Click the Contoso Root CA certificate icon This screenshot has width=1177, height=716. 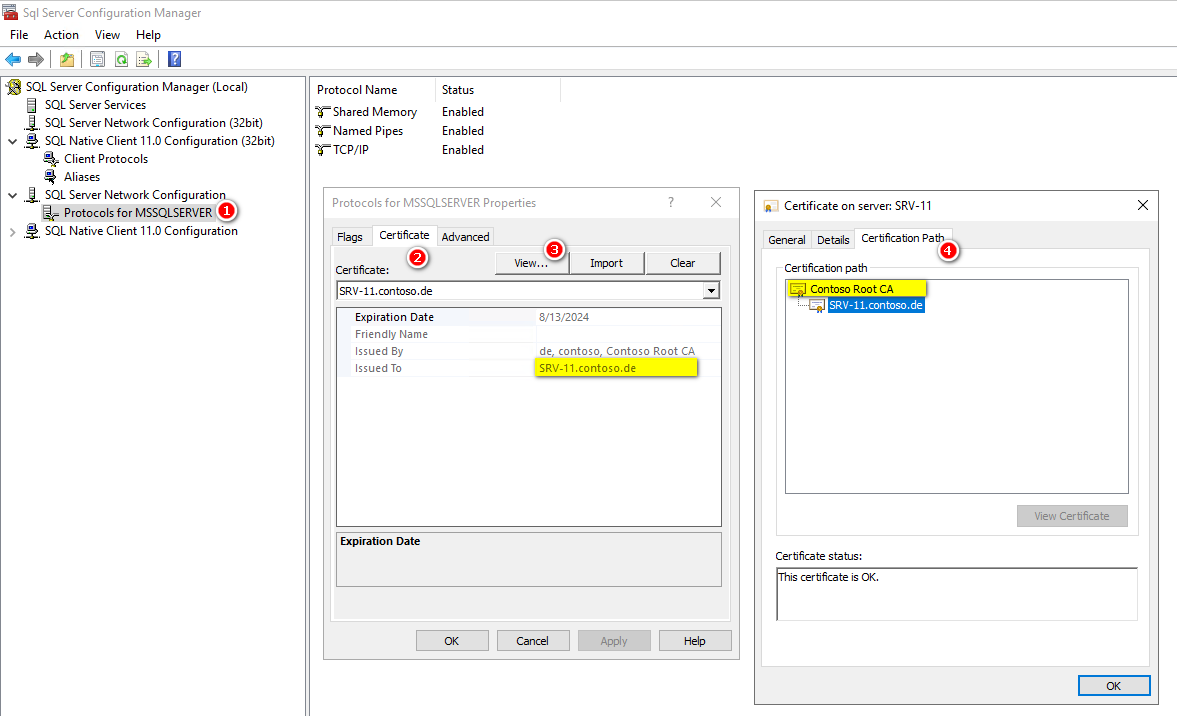pos(798,289)
